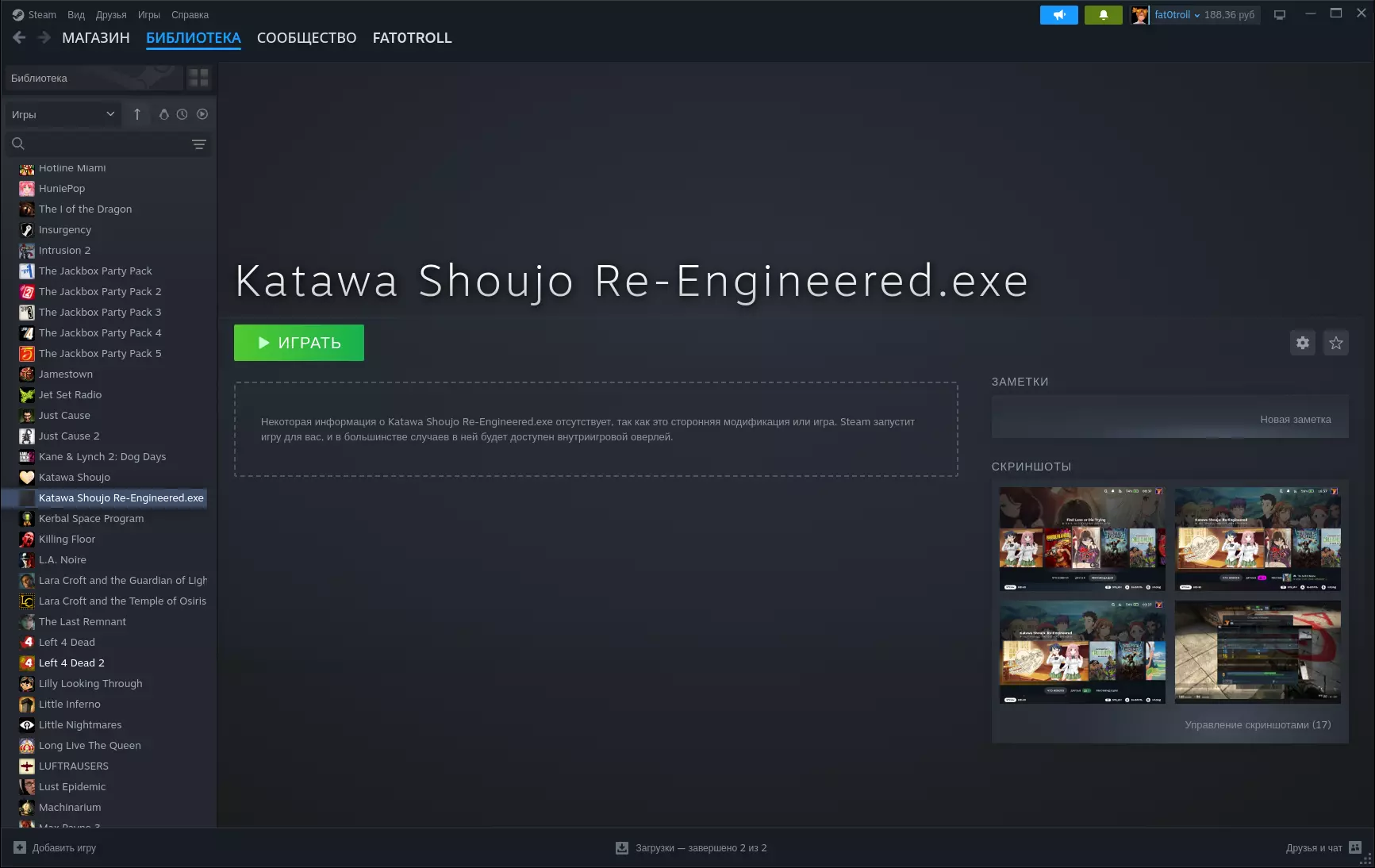Expand the Игры category dropdown
This screenshot has width=1375, height=868.
(63, 114)
